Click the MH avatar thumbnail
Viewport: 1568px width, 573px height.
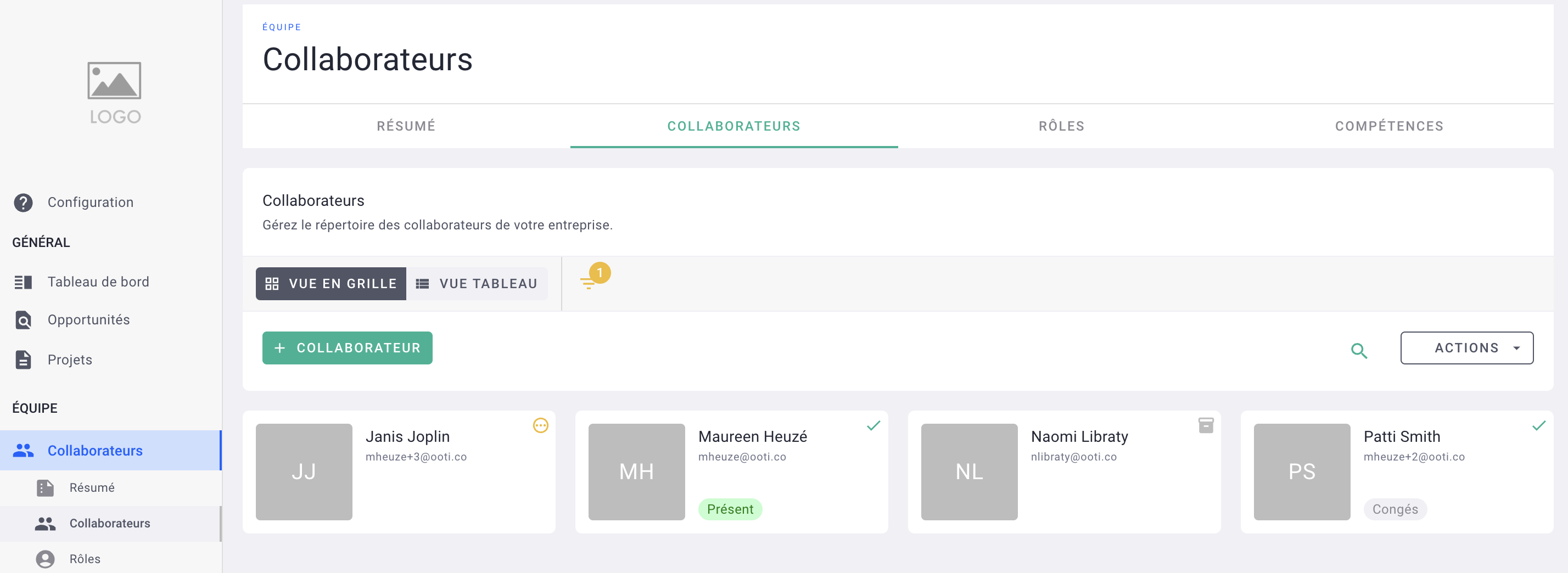(636, 472)
